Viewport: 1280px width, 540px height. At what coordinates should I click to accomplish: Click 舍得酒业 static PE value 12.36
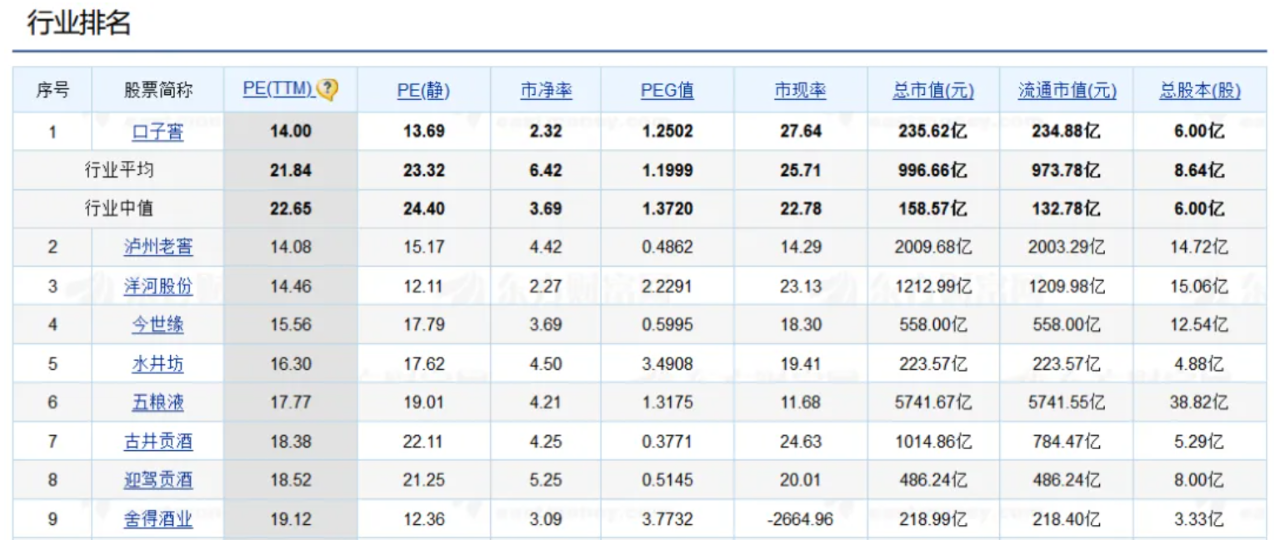point(423,519)
